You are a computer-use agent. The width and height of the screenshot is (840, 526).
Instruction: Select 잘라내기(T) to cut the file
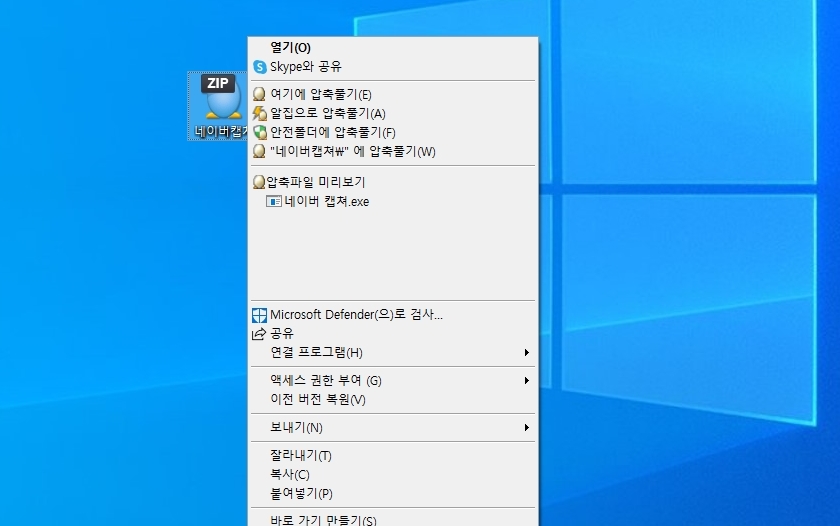[393, 455]
